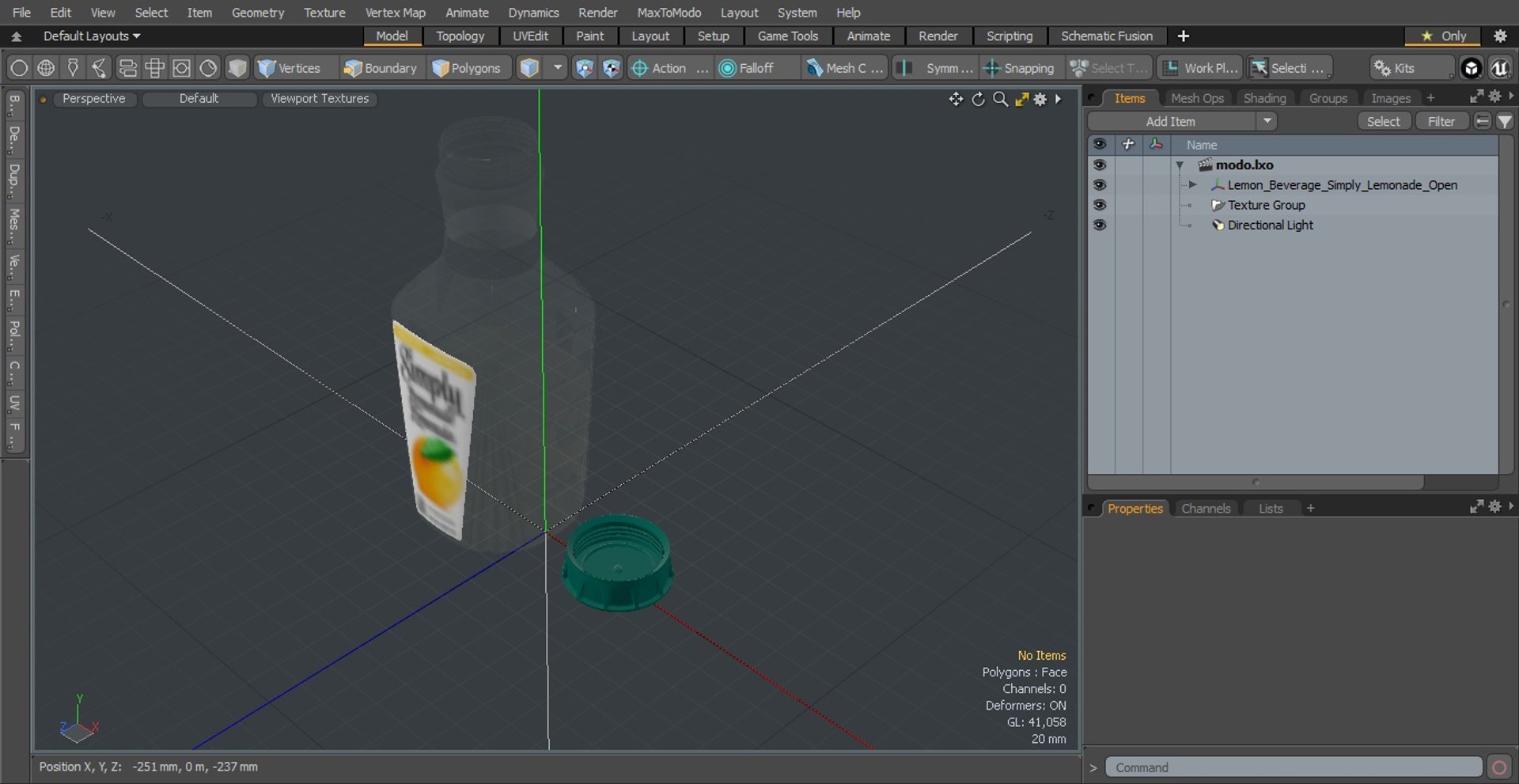This screenshot has width=1519, height=784.
Task: Open the Geometry menu
Action: point(257,13)
